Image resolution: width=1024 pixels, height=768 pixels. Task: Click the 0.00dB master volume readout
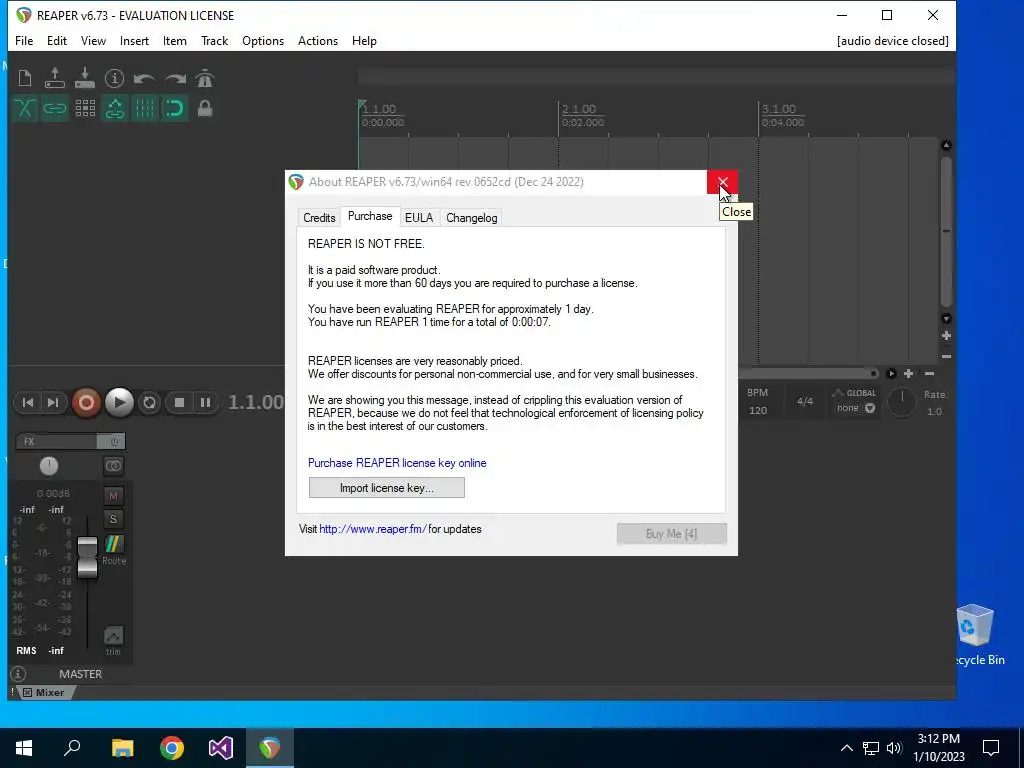pos(54,493)
